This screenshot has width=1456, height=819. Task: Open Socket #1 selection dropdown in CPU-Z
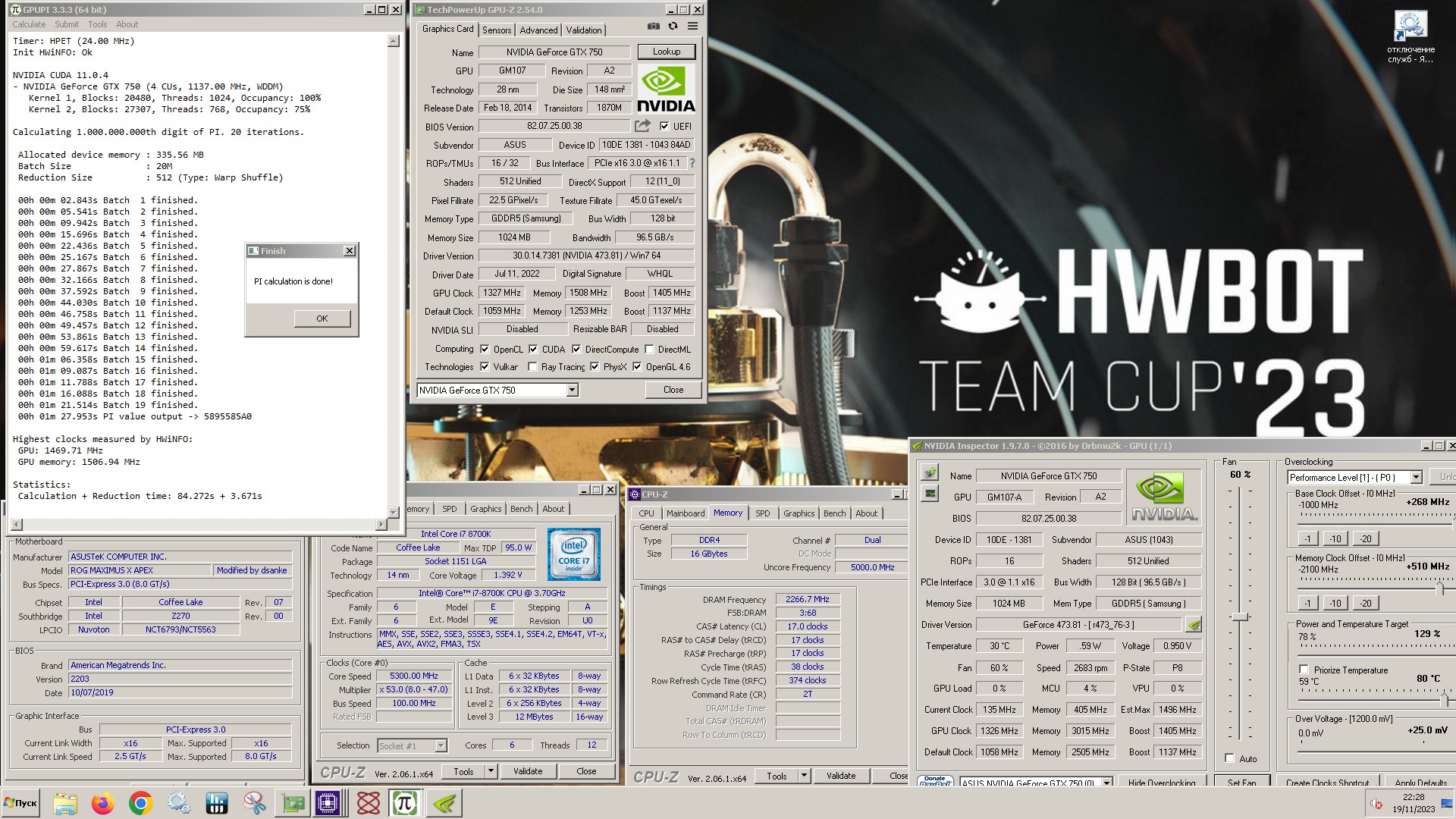[441, 745]
